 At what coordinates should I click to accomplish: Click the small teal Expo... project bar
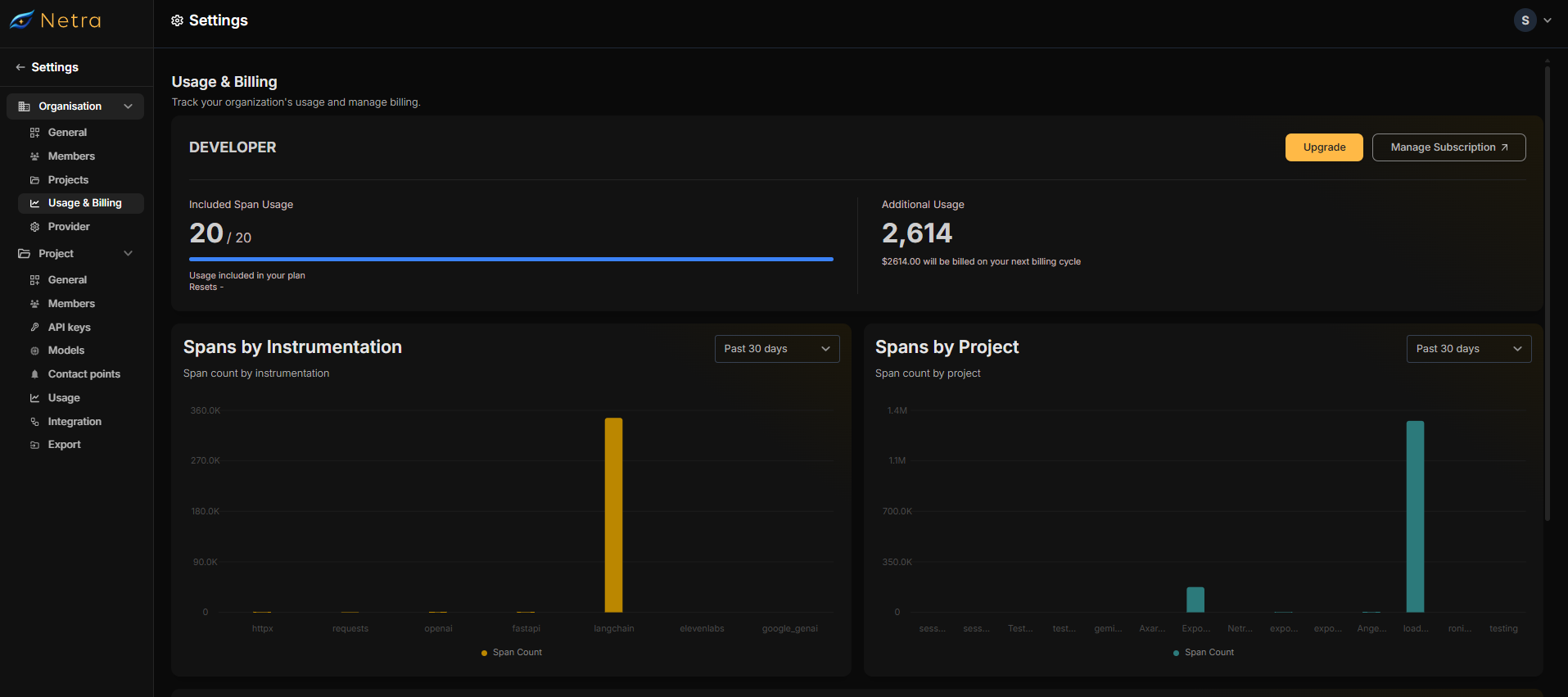(x=1195, y=600)
